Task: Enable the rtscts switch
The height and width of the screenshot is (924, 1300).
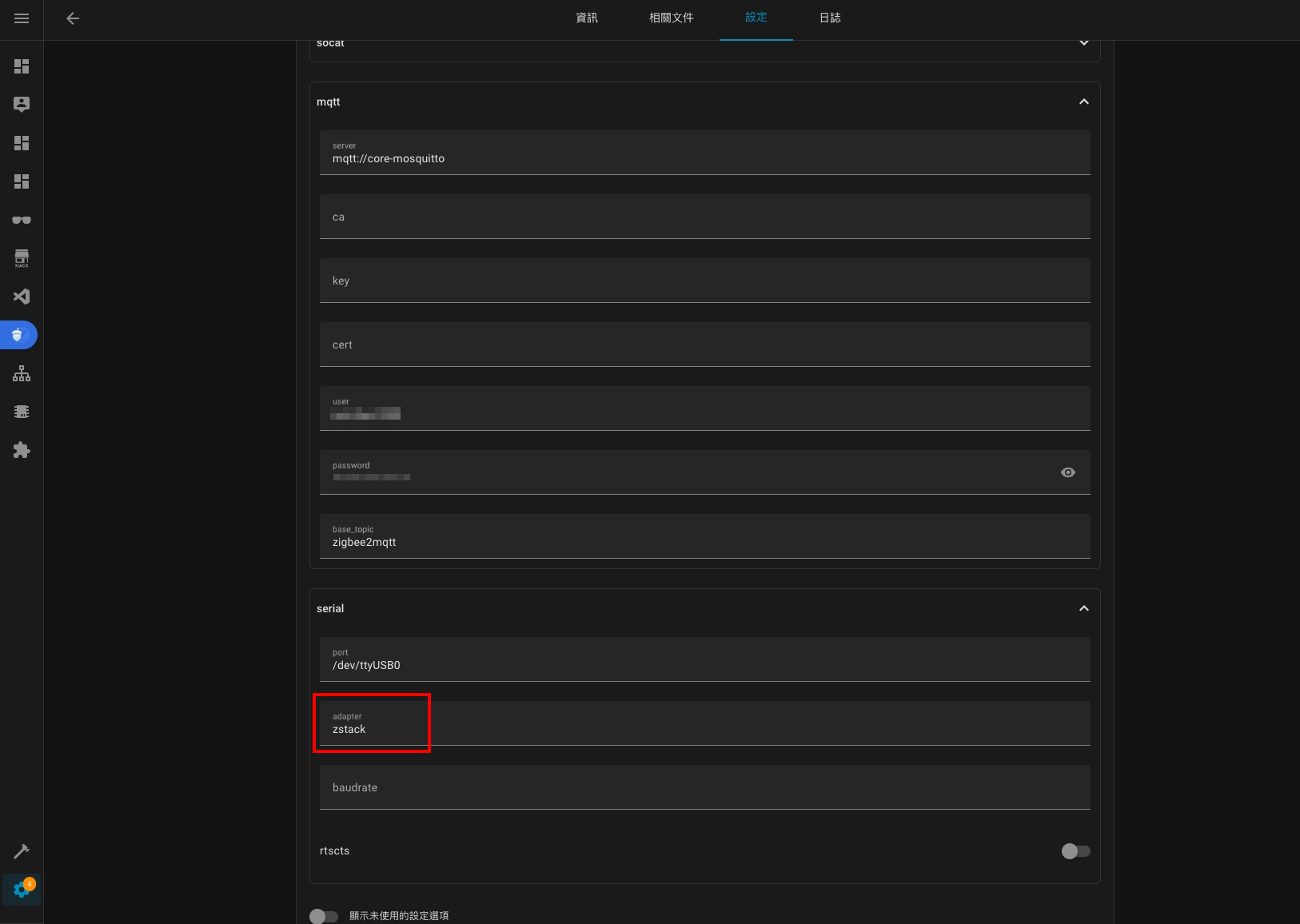Action: pos(1075,851)
